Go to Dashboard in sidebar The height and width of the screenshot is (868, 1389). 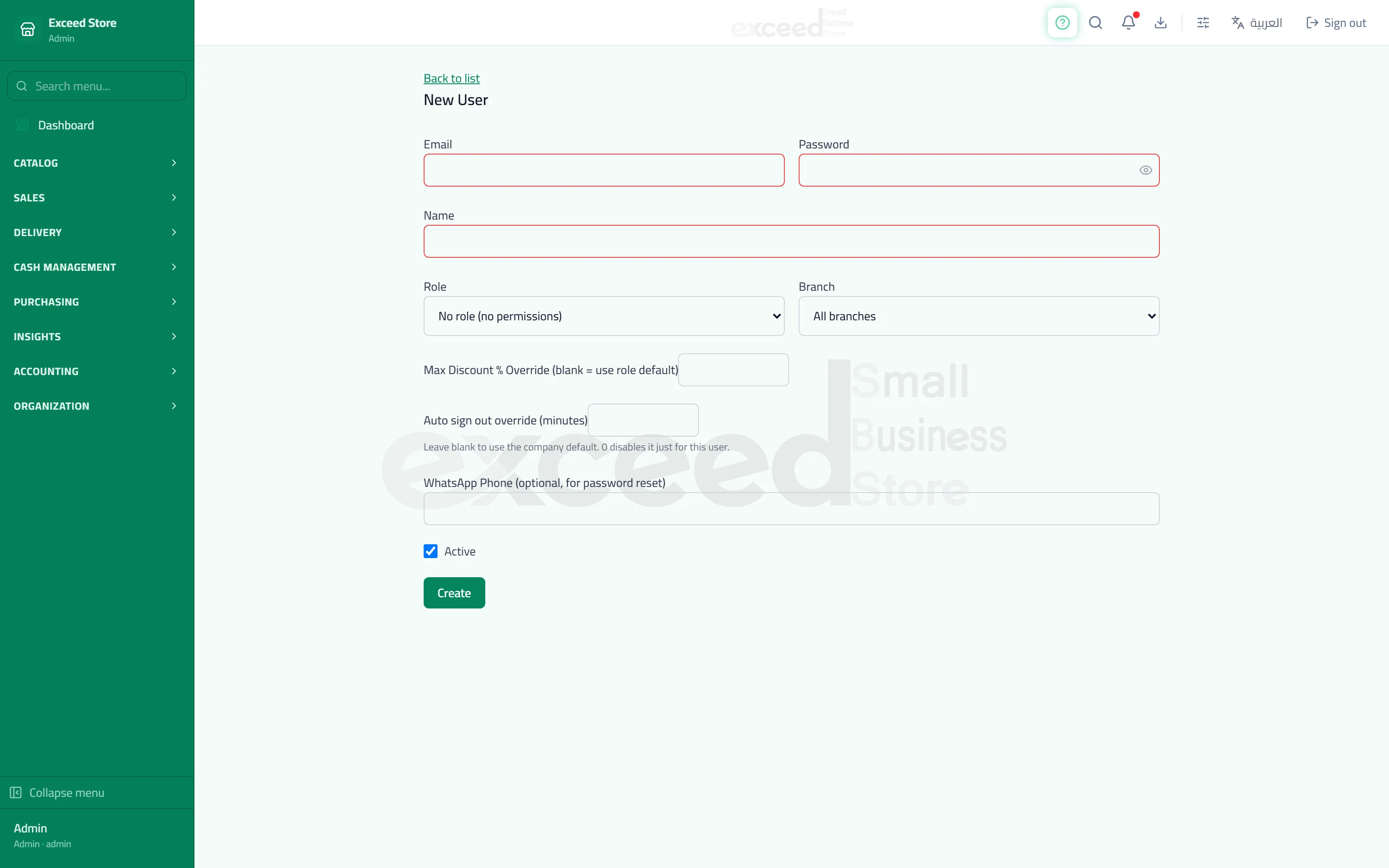tap(95, 125)
